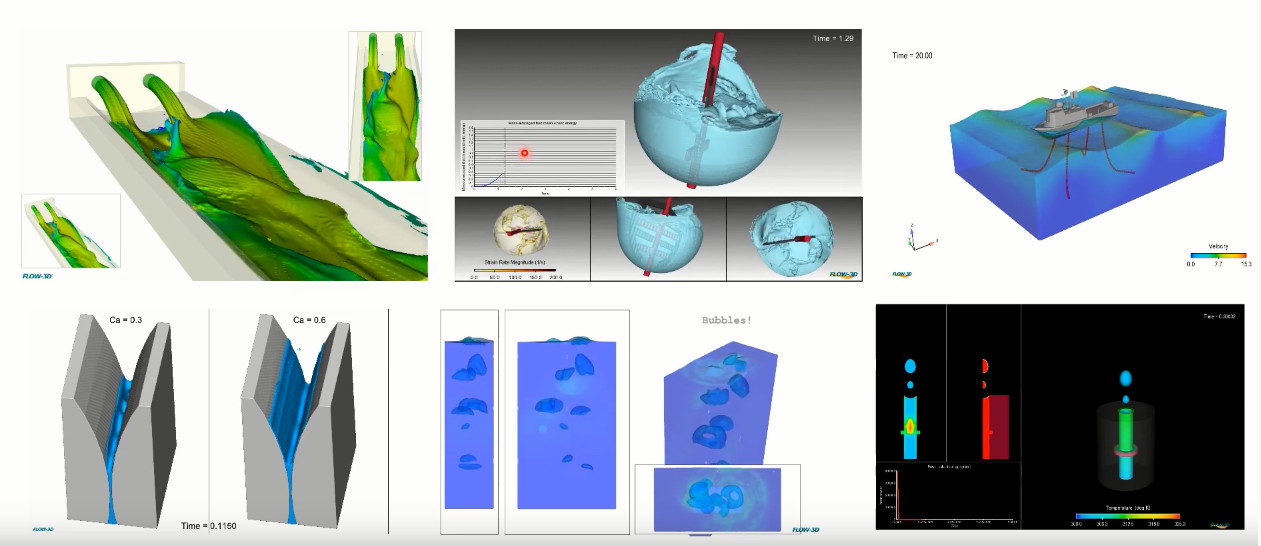Click the red marker on the kinetic energy graph
The image size is (1261, 546).
coord(523,153)
